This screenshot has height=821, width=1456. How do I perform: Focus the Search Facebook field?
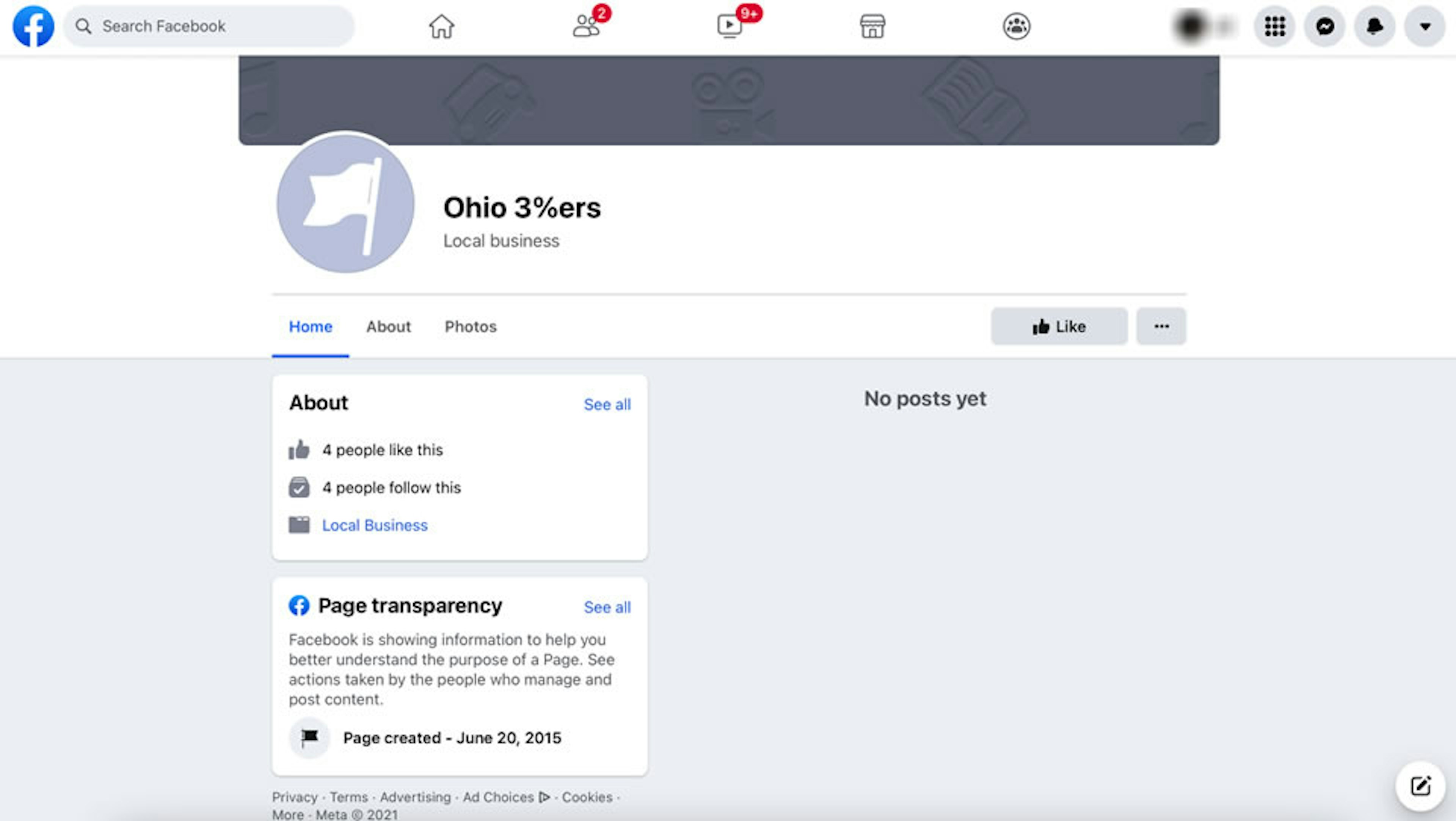209,26
